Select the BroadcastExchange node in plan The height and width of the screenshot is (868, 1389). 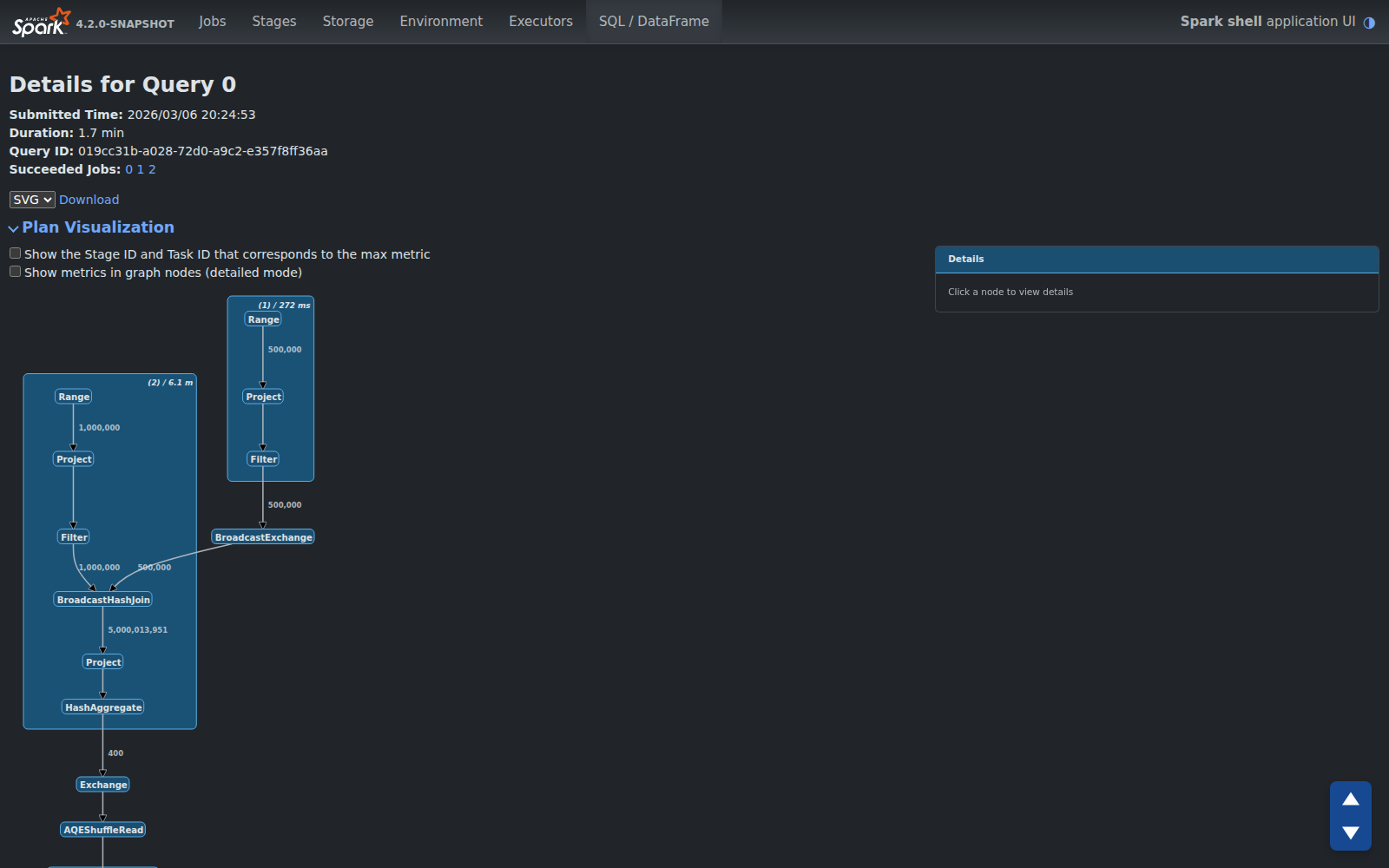(263, 537)
